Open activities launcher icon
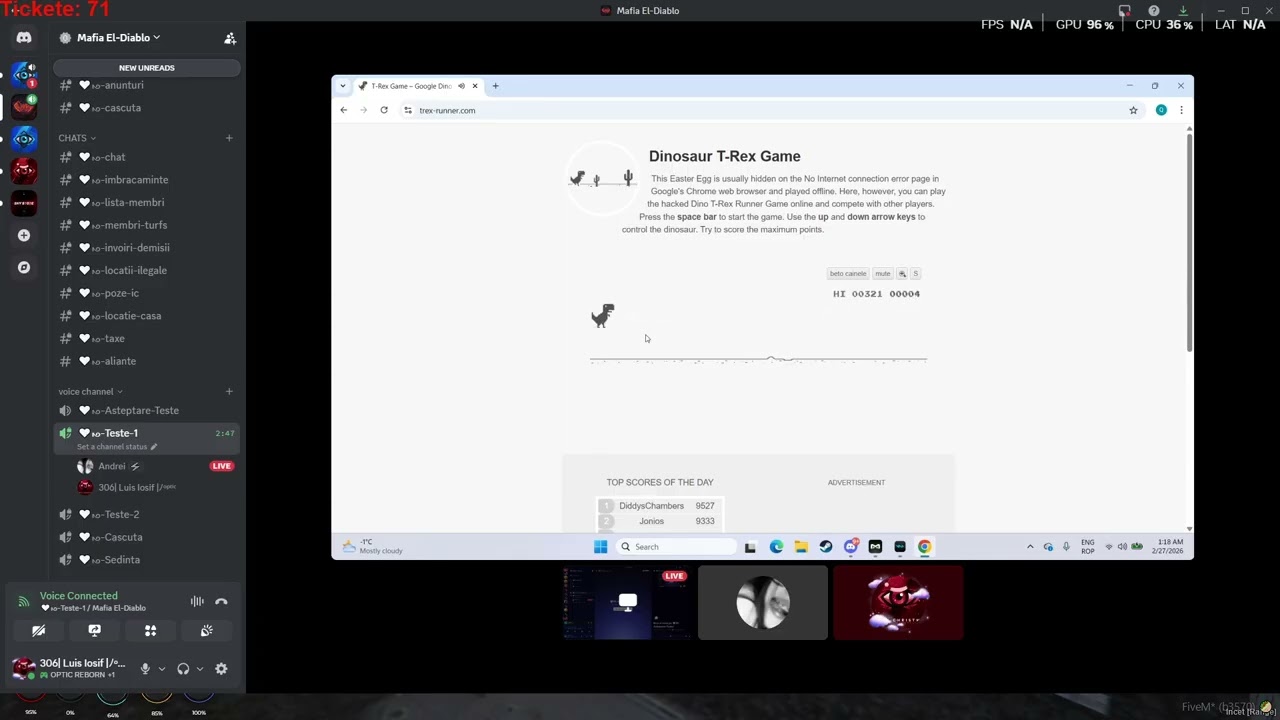 coord(150,631)
